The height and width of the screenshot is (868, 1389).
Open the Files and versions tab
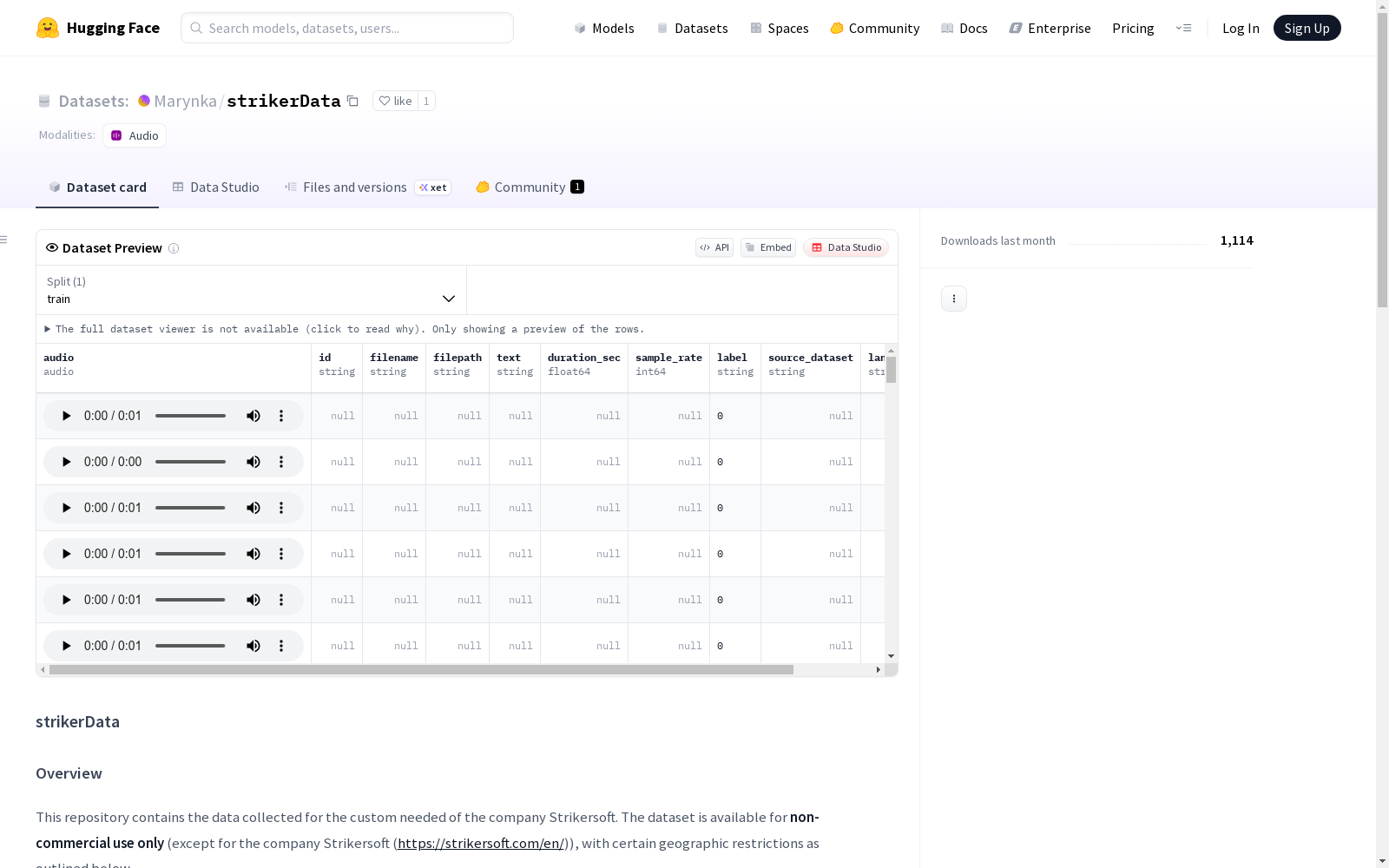pyautogui.click(x=367, y=187)
